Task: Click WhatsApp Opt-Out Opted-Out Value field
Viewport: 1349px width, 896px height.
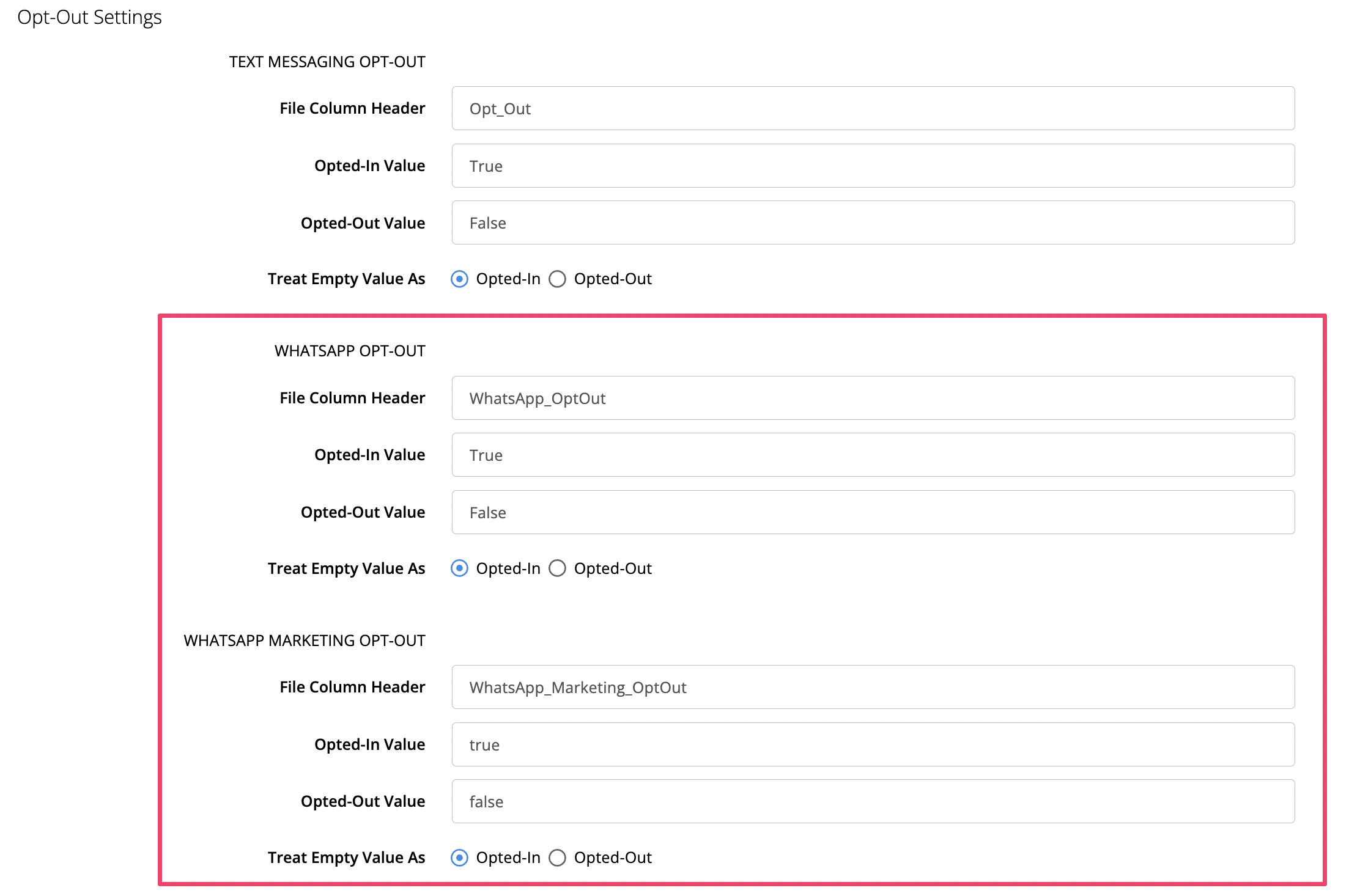Action: pyautogui.click(x=873, y=512)
